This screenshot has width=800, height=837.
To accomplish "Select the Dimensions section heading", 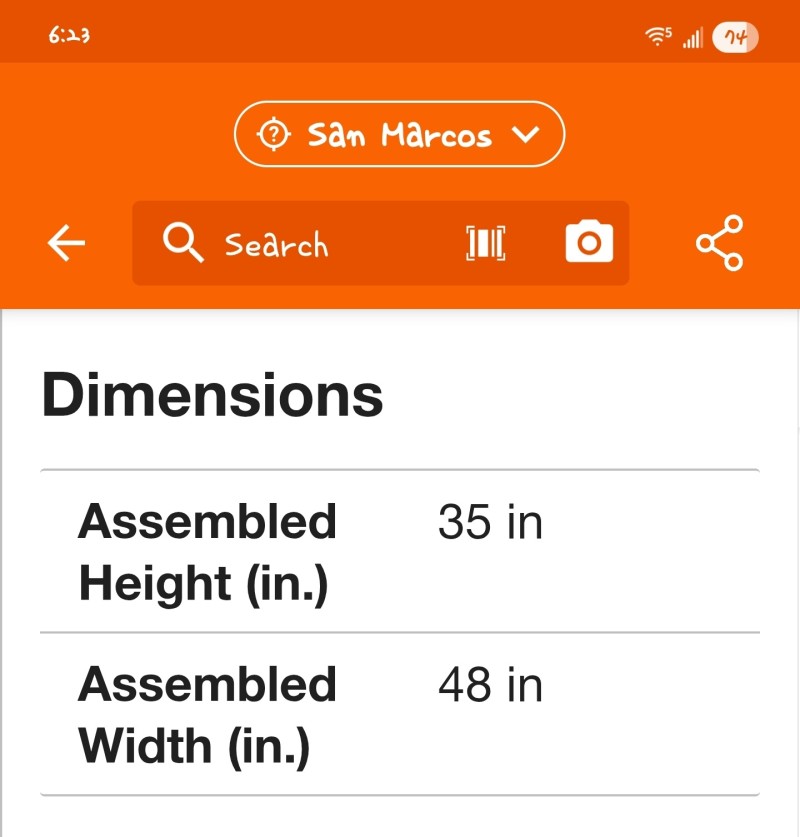I will point(212,394).
